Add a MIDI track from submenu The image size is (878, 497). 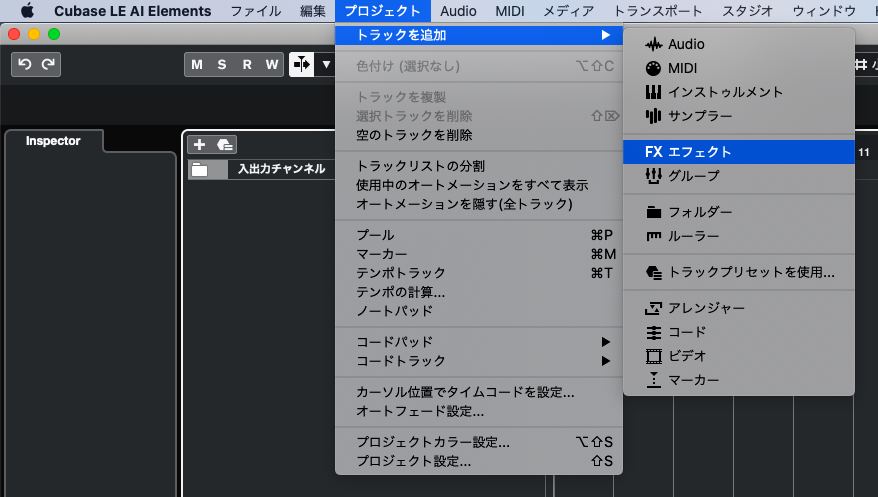[x=739, y=68]
